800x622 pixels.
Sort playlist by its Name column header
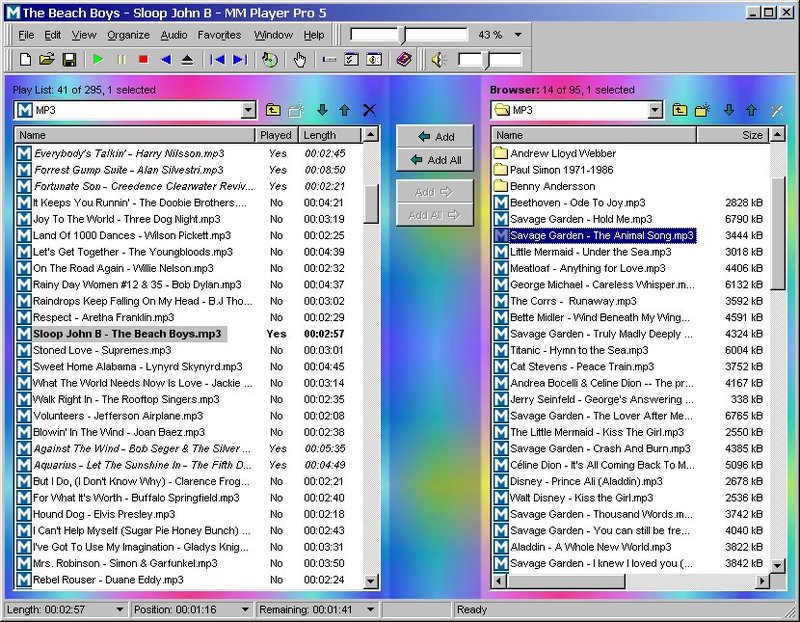point(135,135)
